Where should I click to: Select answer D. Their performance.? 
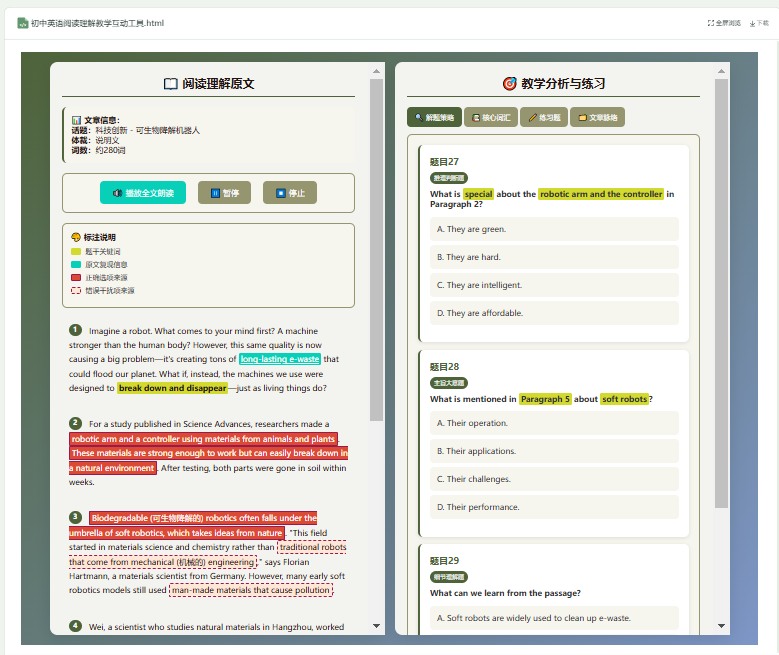click(x=553, y=507)
